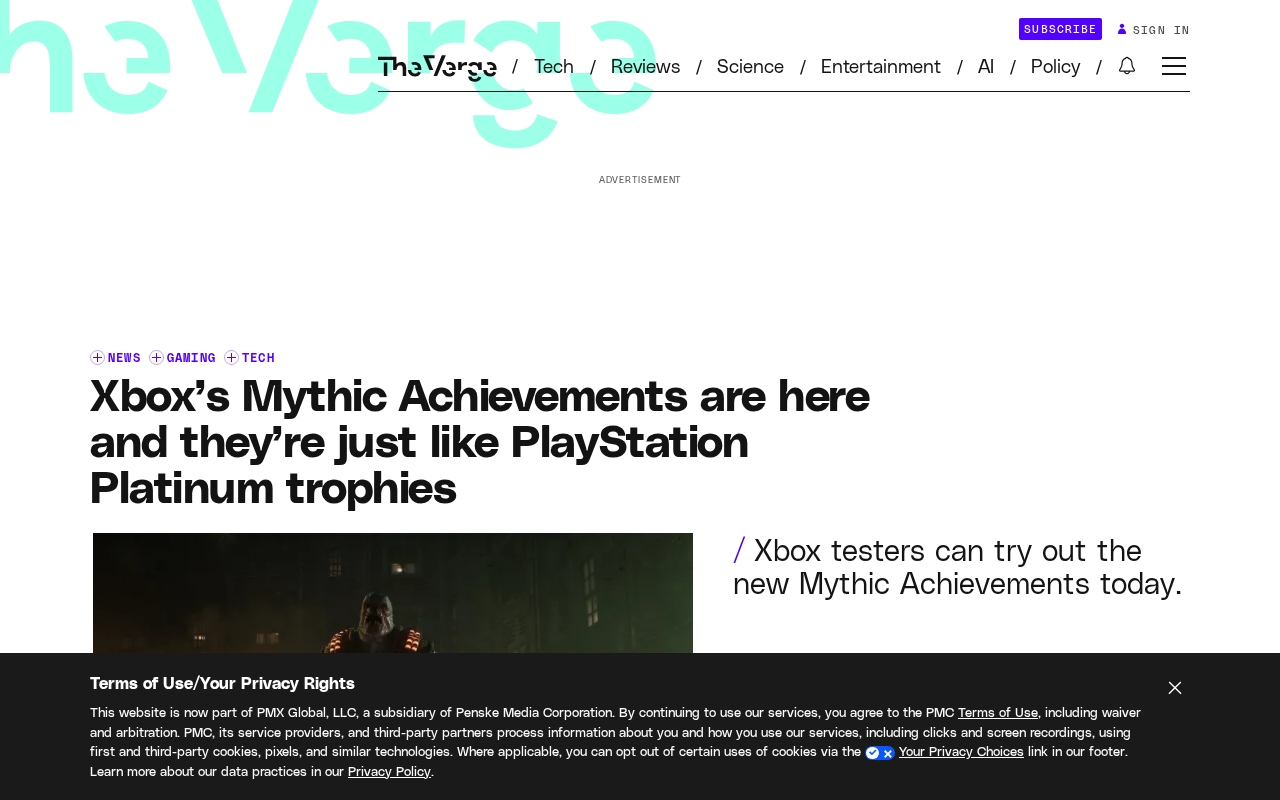Click 'Terms of Use/Your Privacy Rights' heading
Viewport: 1280px width, 800px height.
tap(222, 683)
